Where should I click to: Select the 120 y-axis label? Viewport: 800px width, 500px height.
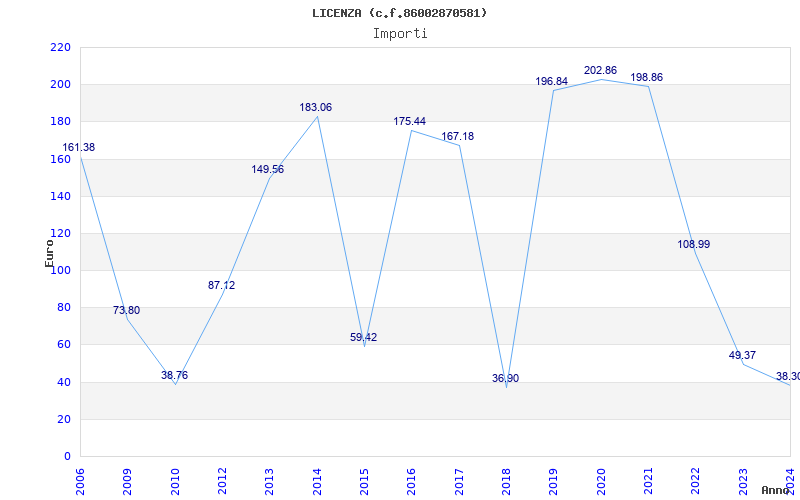tap(60, 234)
